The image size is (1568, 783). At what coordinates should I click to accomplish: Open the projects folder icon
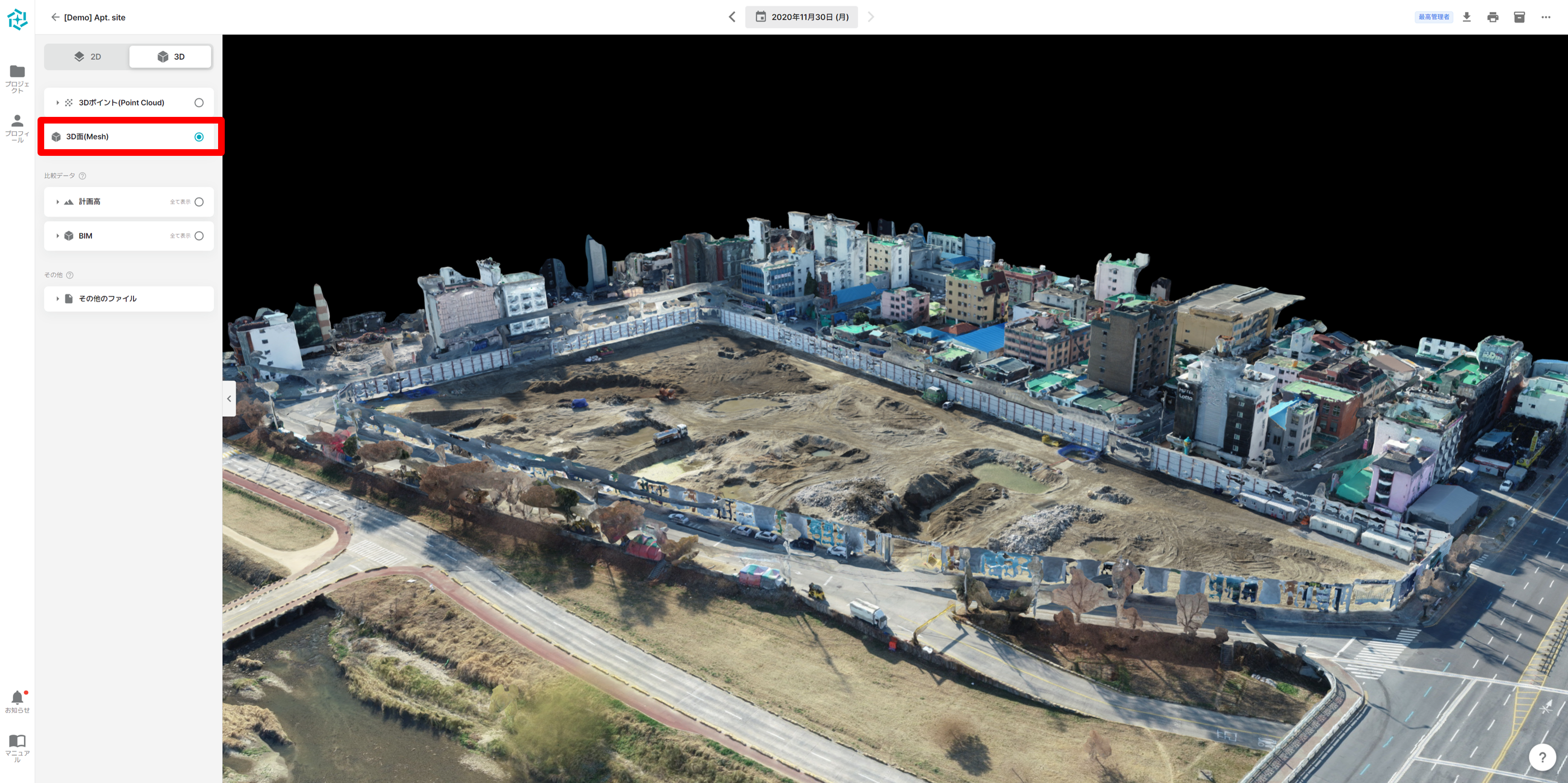[17, 72]
